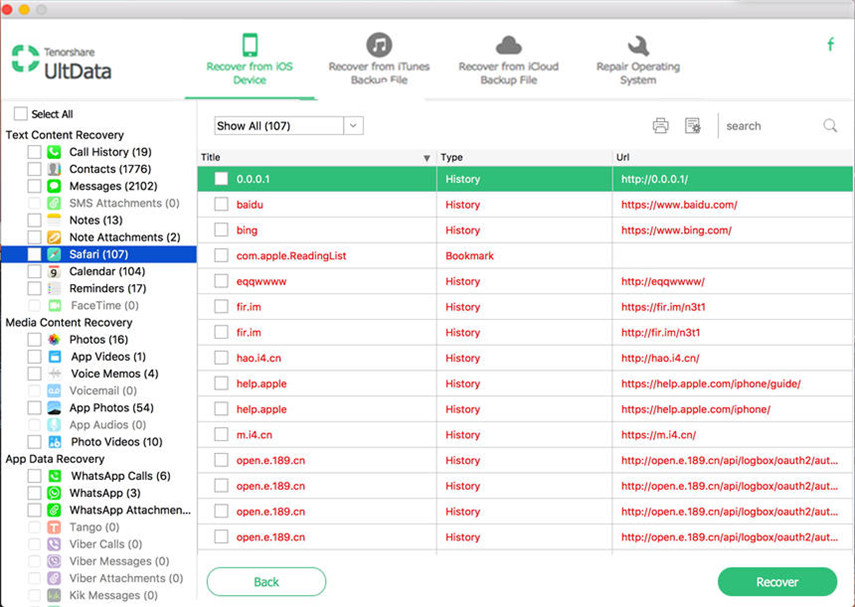Viewport: 855px width, 607px height.
Task: Open the Show All (107) dropdown
Action: [288, 126]
